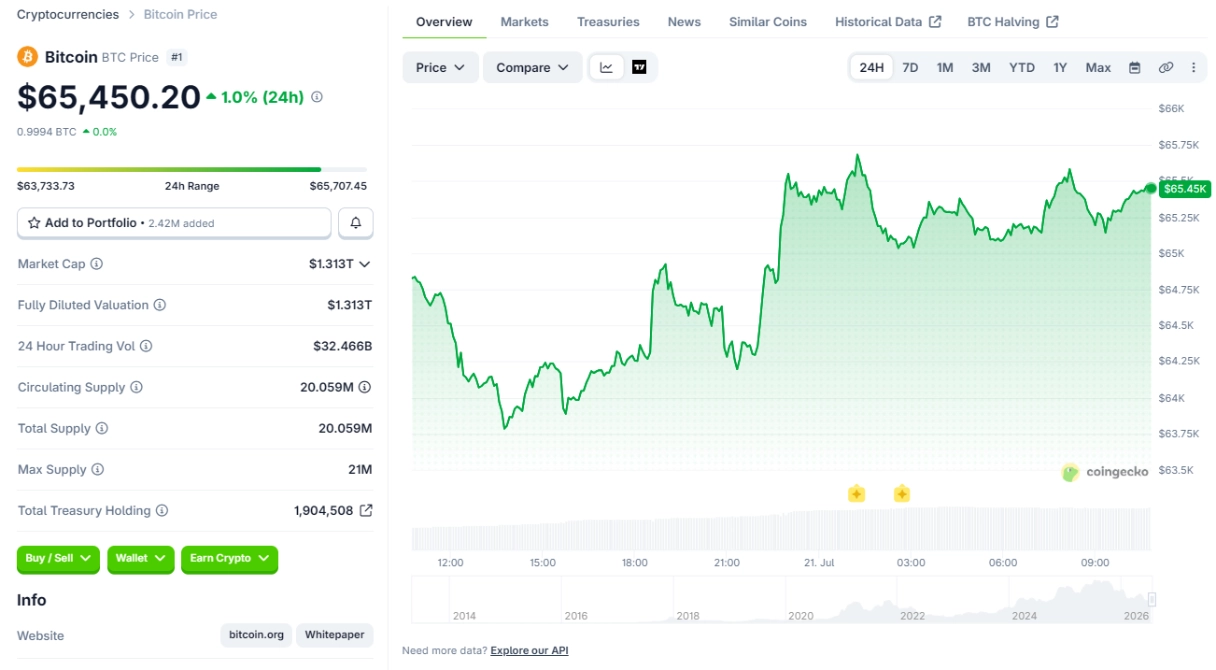Image resolution: width=1216 pixels, height=670 pixels.
Task: Open chart more options menu
Action: 1193,67
